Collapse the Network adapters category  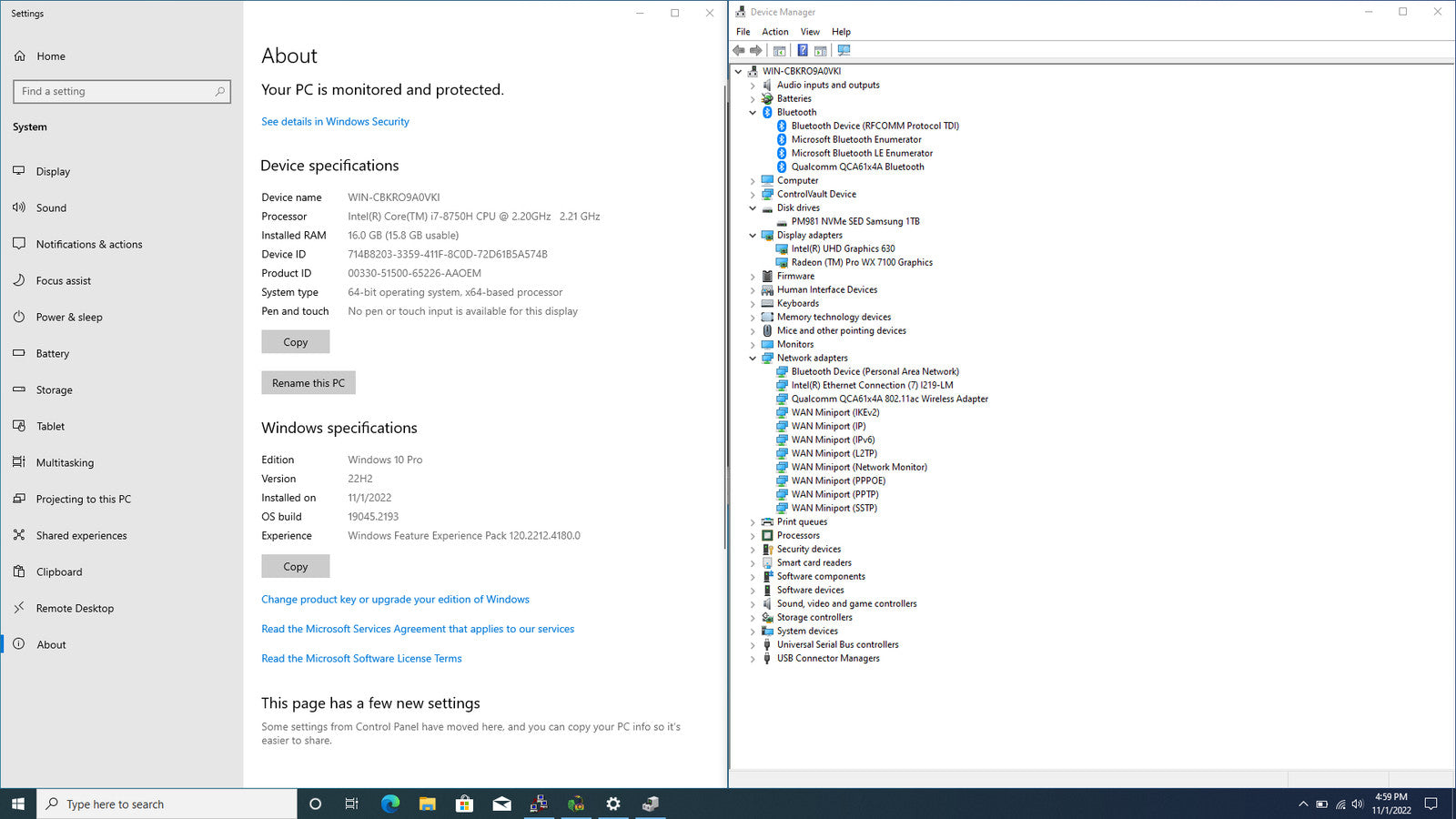753,359
